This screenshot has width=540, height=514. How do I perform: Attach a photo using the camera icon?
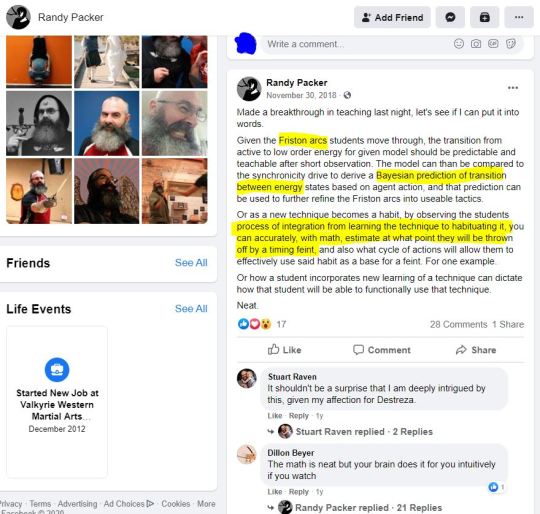476,44
